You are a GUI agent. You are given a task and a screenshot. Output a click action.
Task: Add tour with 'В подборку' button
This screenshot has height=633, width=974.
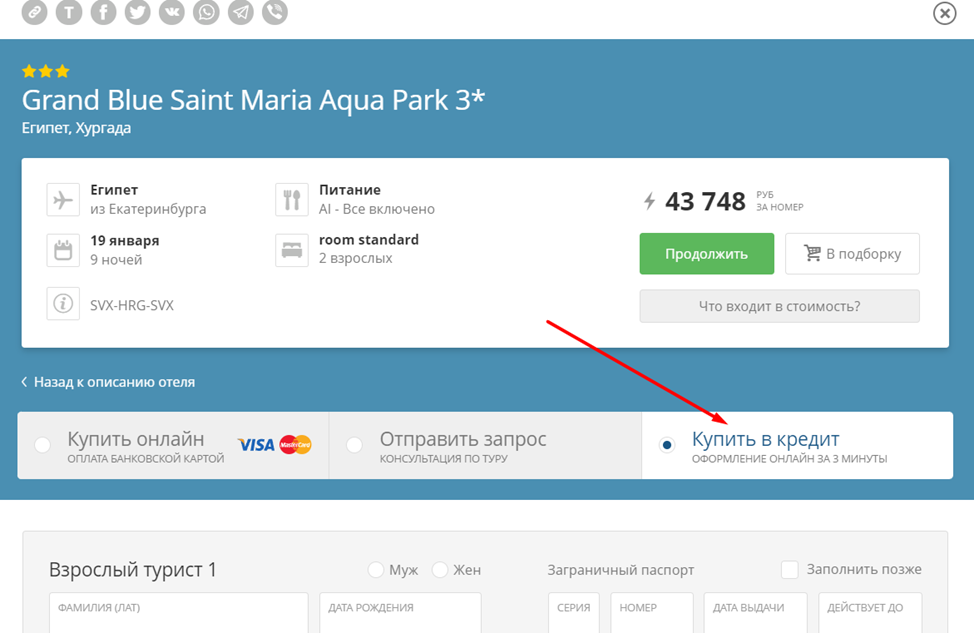[x=852, y=254]
